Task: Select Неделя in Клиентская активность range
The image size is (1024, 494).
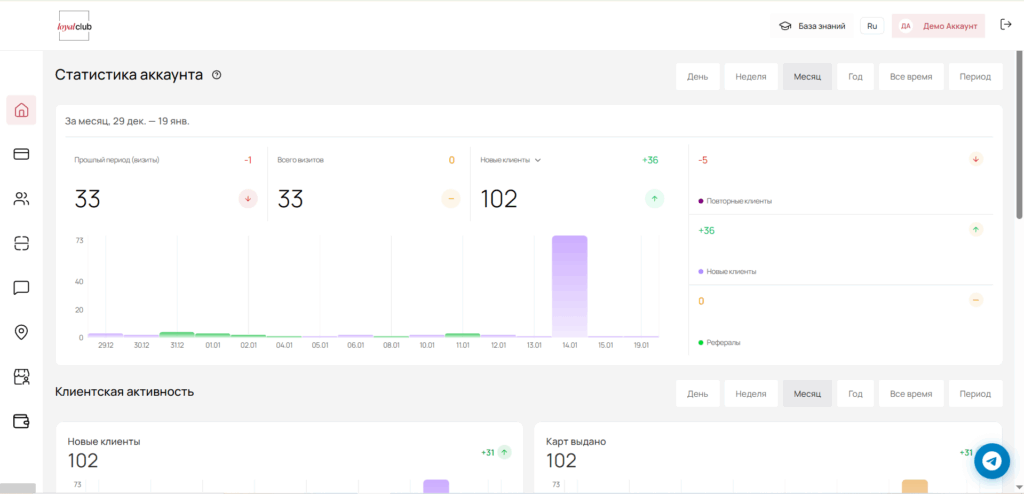Action: (750, 394)
